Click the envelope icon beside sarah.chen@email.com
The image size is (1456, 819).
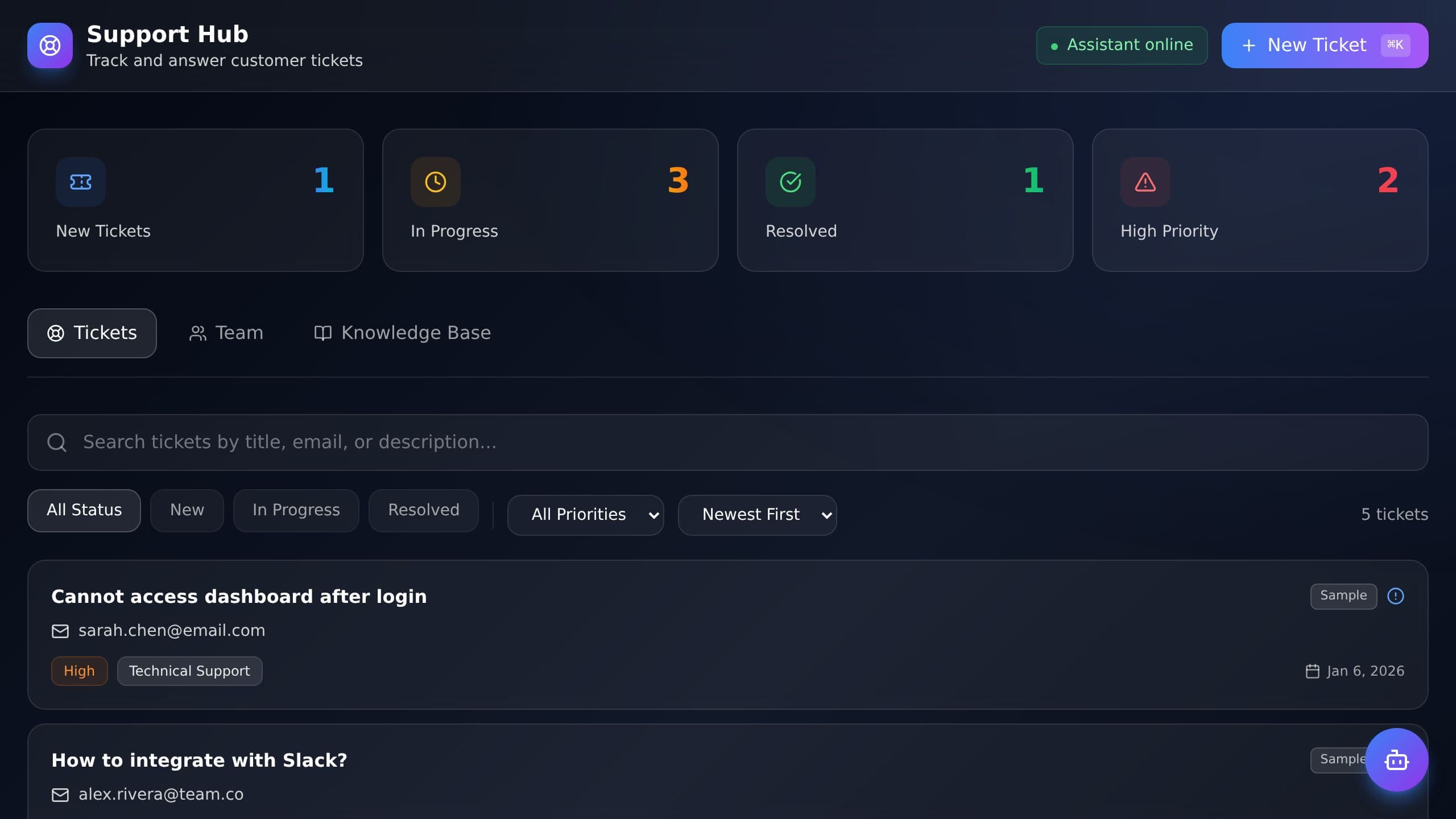click(x=60, y=631)
